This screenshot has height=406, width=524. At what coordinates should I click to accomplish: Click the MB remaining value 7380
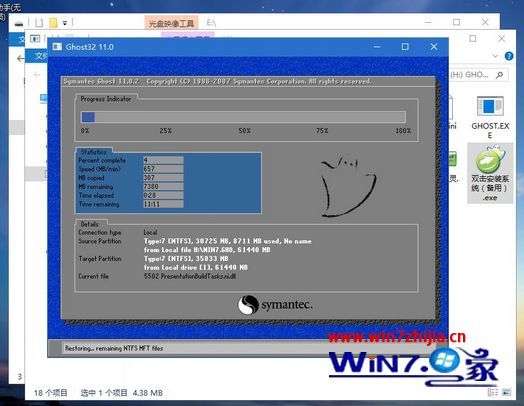(x=163, y=186)
